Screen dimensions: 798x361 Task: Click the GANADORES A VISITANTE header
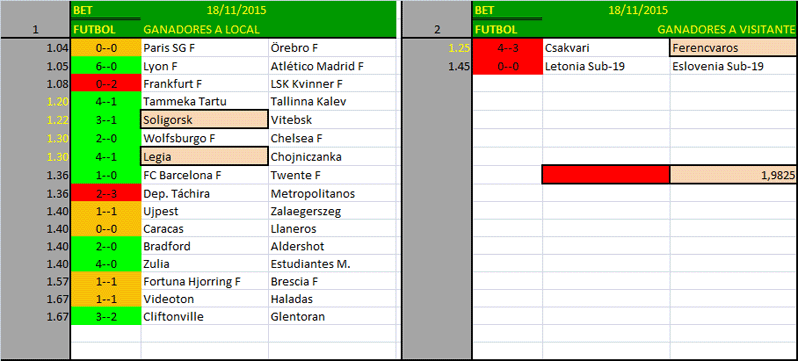pos(726,30)
